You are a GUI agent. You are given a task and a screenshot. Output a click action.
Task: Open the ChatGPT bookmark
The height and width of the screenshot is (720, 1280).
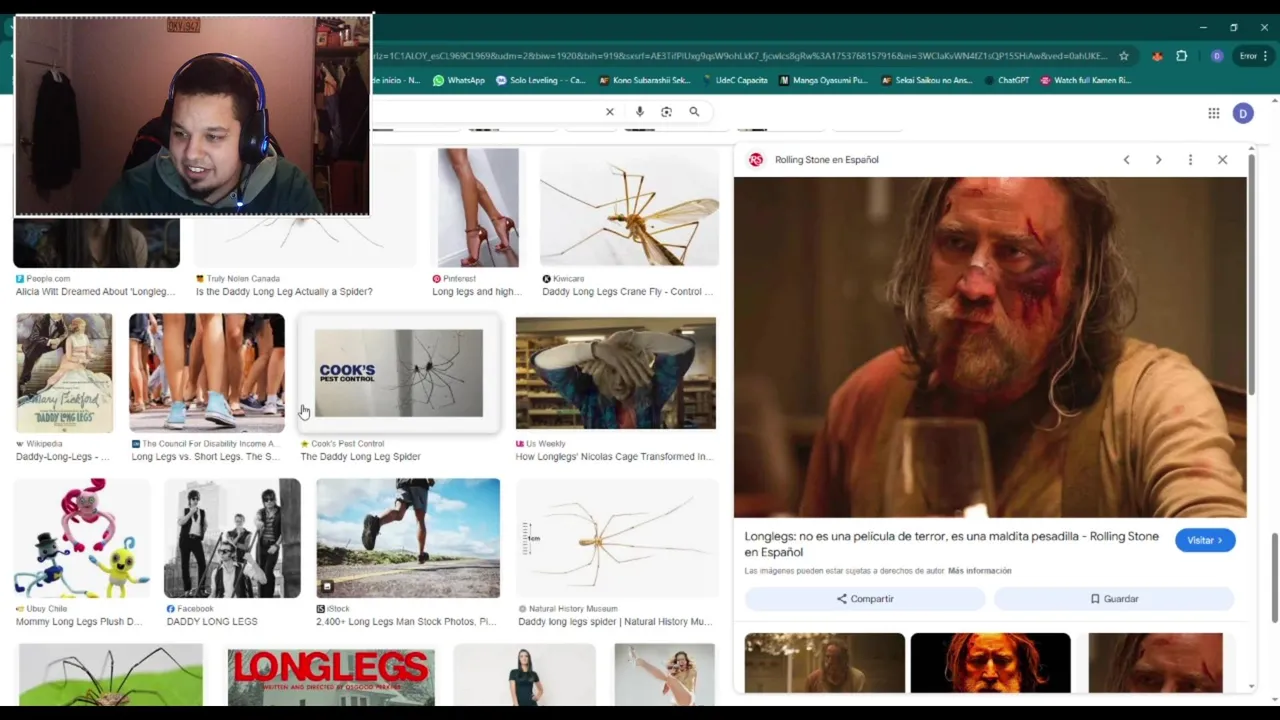tap(1007, 80)
